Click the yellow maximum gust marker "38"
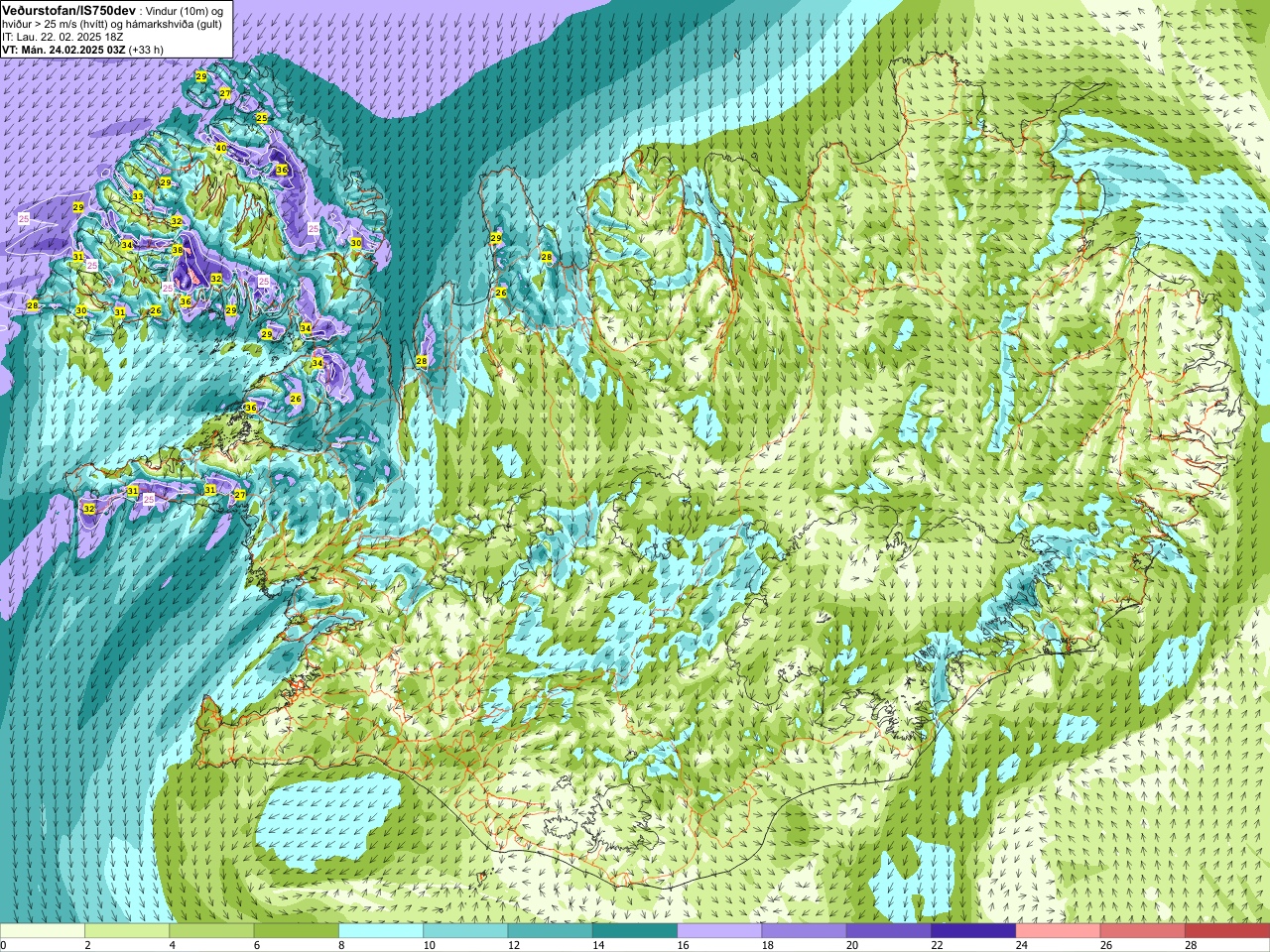This screenshot has height=952, width=1270. click(x=178, y=250)
